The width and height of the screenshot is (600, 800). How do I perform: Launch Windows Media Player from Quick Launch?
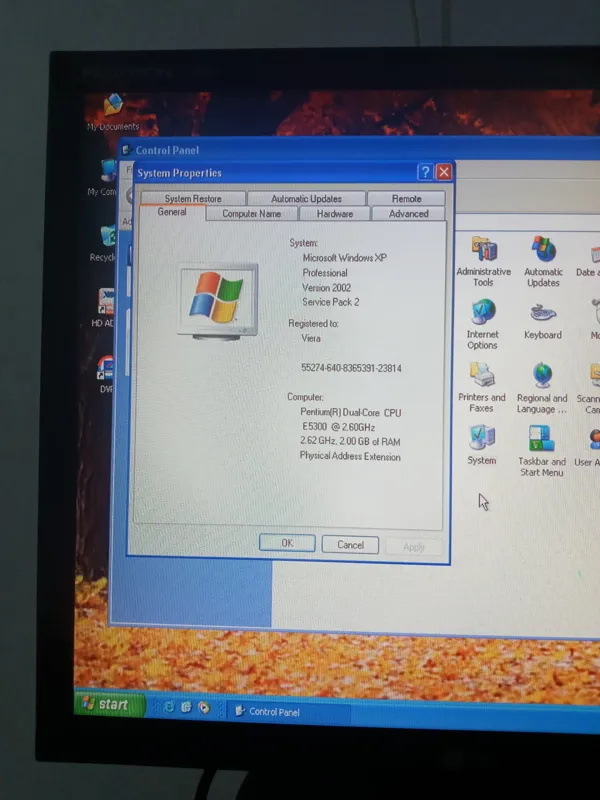(204, 707)
